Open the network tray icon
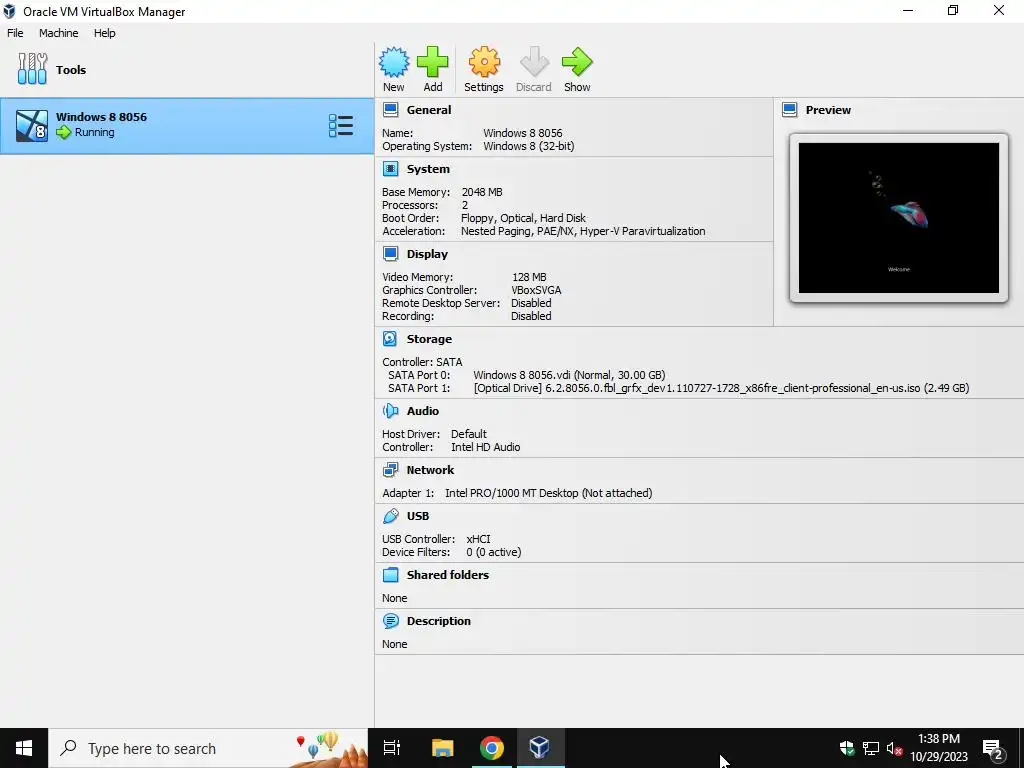The image size is (1024, 768). (x=871, y=748)
